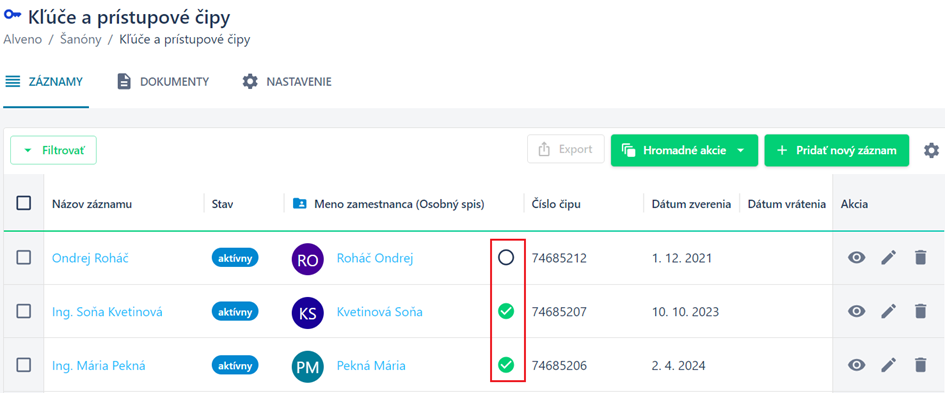This screenshot has height=393, width=945.
Task: Click Pridať nový záznam button
Action: [x=837, y=150]
